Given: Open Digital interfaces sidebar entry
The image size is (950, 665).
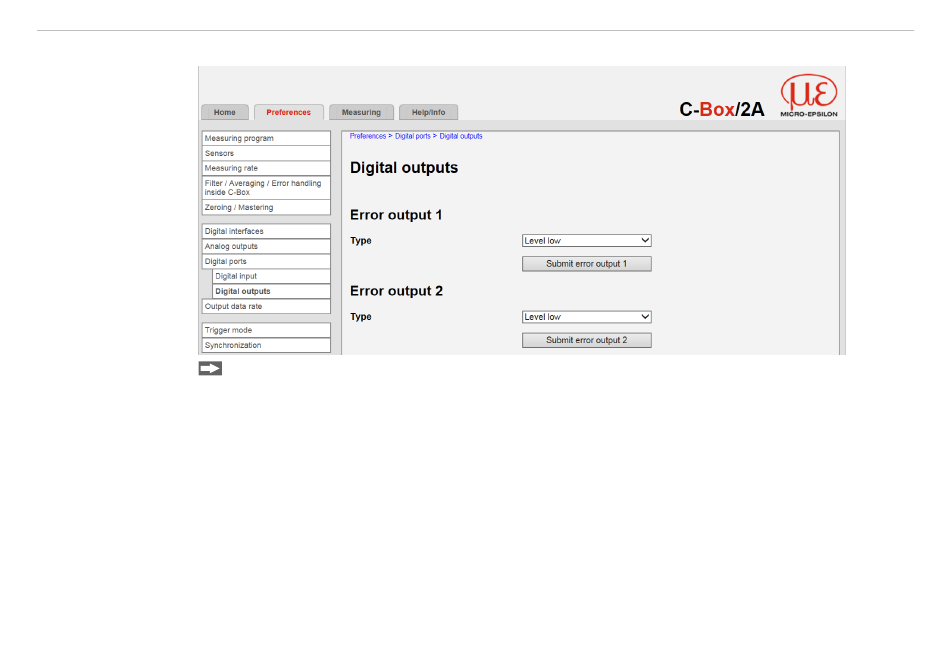Looking at the screenshot, I should point(266,231).
